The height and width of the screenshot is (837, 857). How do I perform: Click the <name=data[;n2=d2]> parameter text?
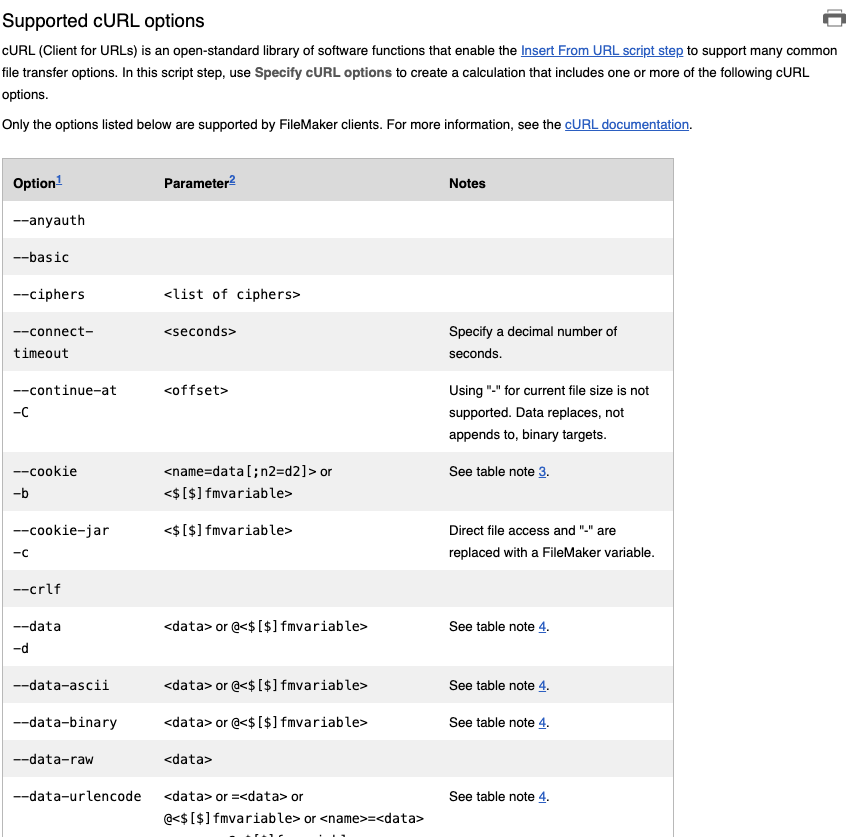[x=240, y=472]
